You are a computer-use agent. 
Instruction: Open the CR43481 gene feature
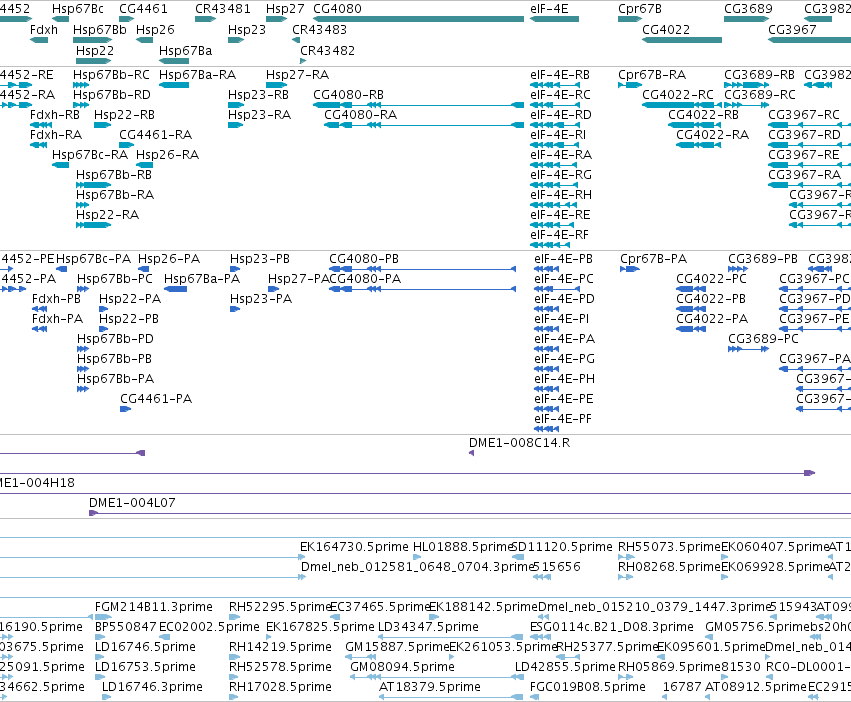(x=205, y=19)
